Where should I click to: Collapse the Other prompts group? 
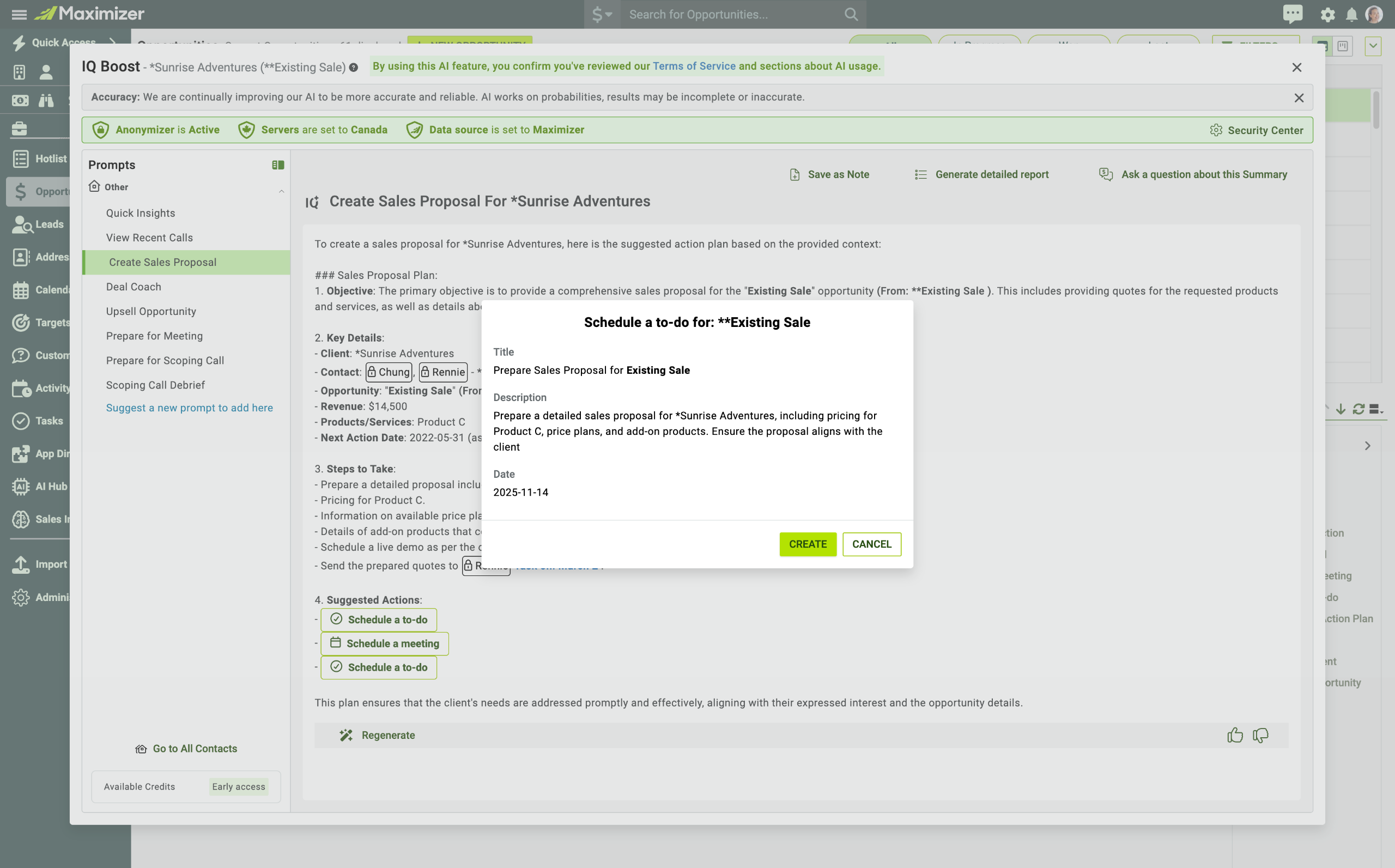281,191
